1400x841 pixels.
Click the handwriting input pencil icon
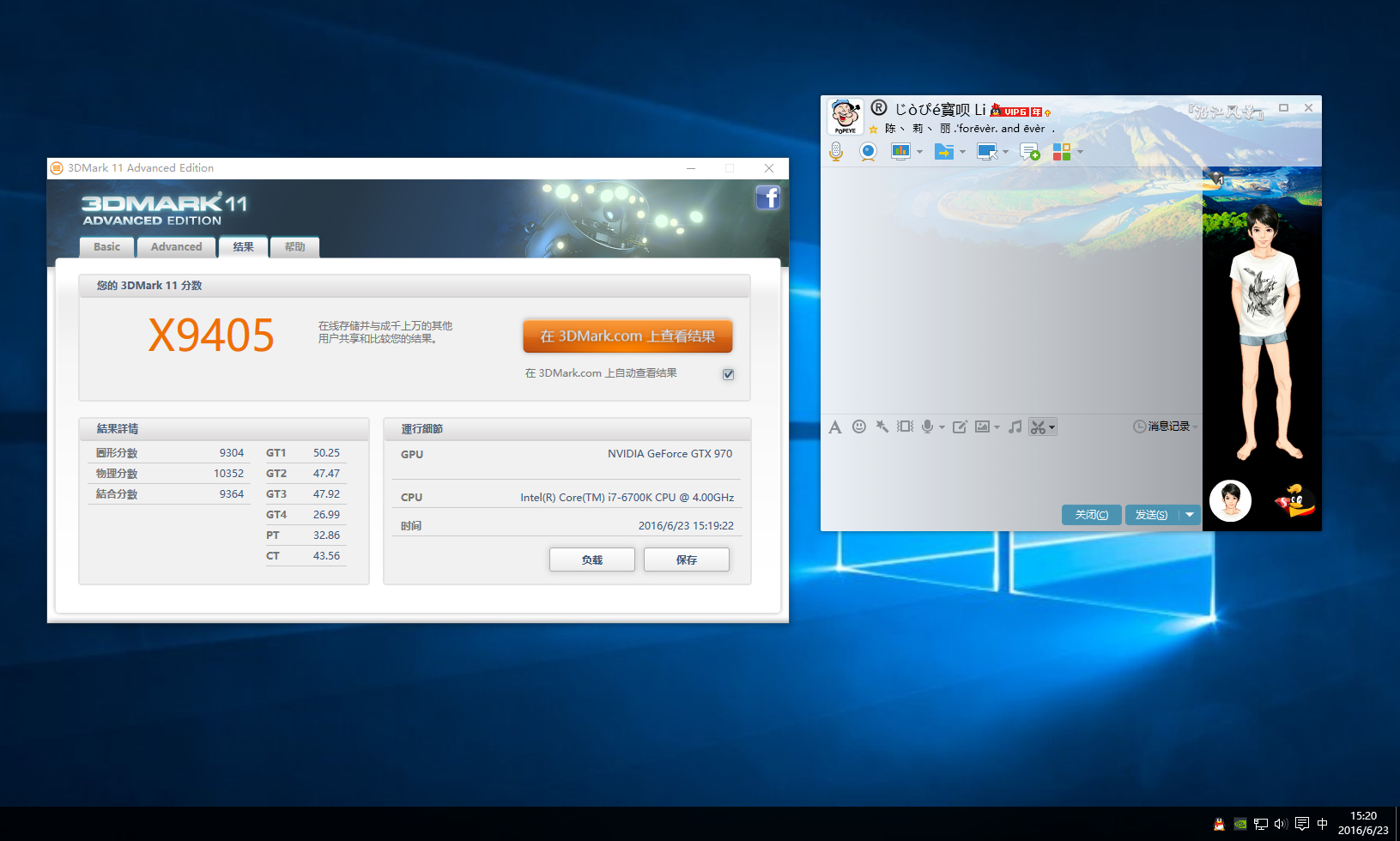[x=960, y=427]
